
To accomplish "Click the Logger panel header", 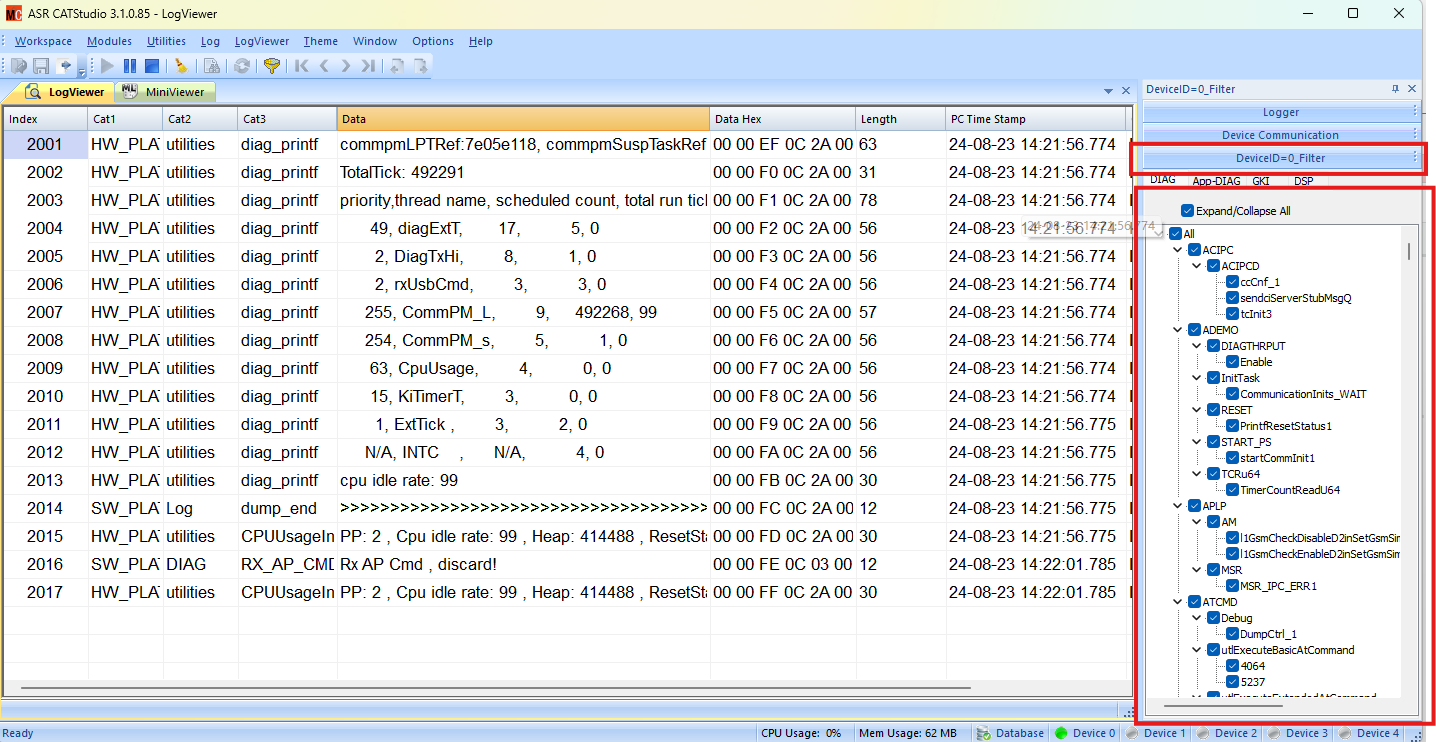I will click(x=1279, y=113).
